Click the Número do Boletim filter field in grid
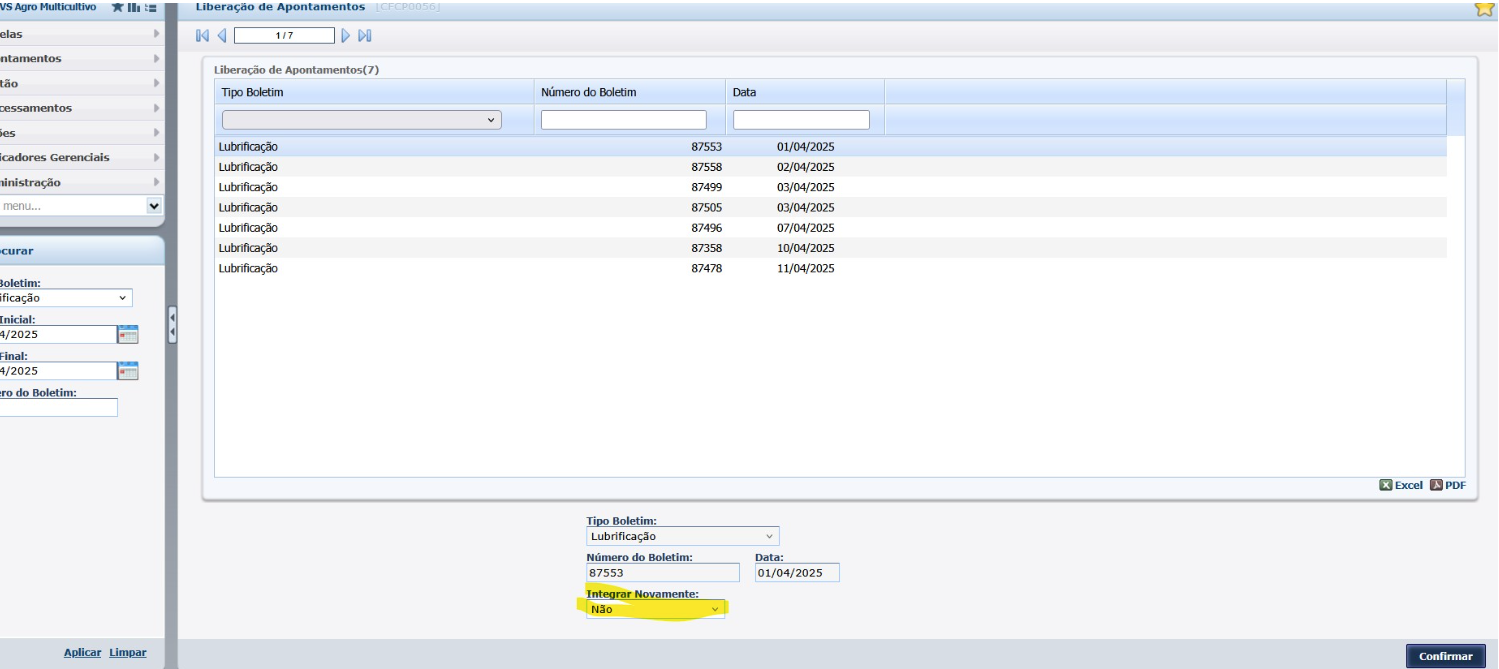 coord(623,120)
